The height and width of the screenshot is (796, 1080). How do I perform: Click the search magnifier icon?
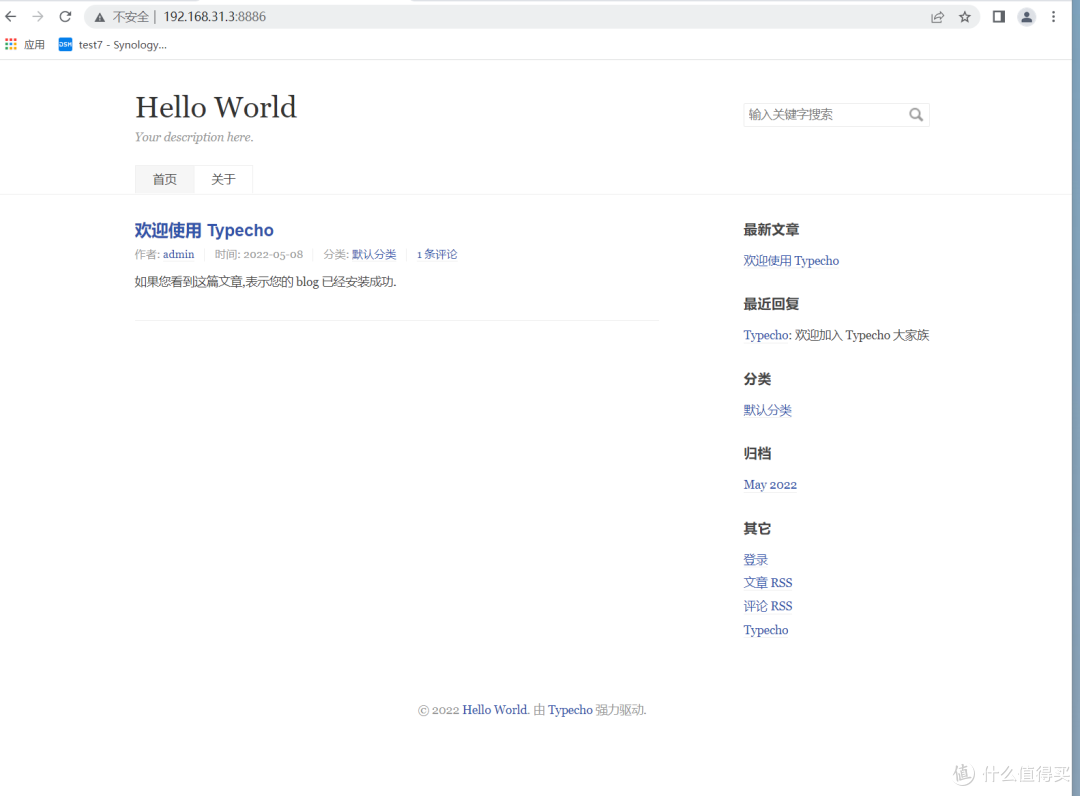click(x=916, y=114)
